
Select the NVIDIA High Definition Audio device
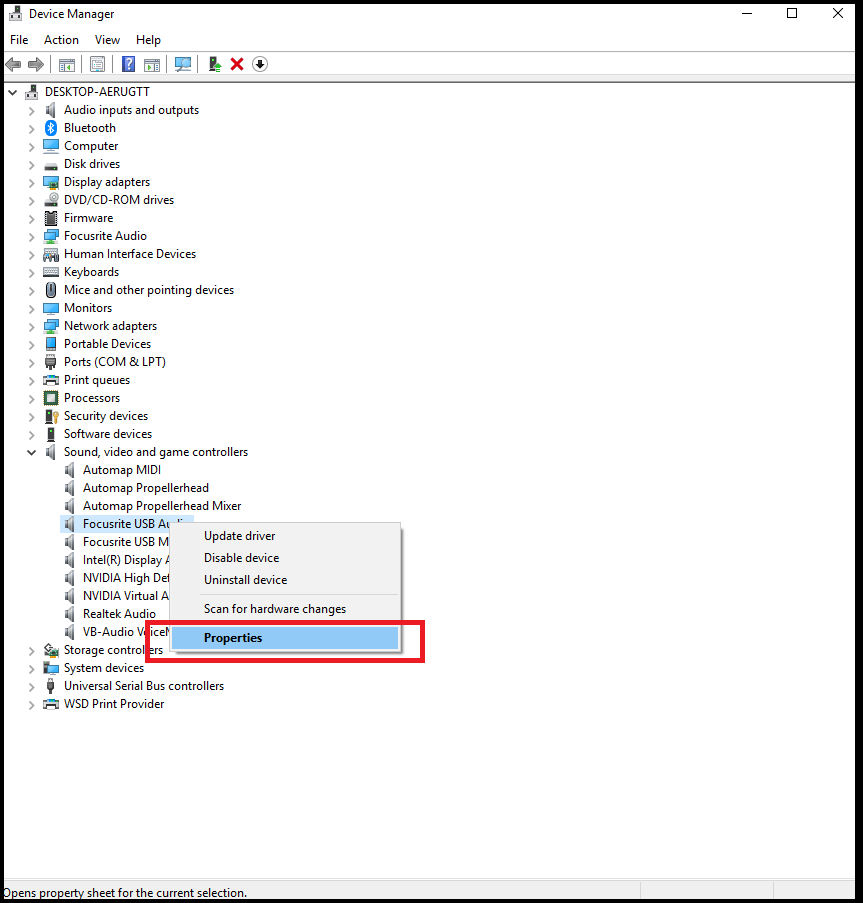126,578
